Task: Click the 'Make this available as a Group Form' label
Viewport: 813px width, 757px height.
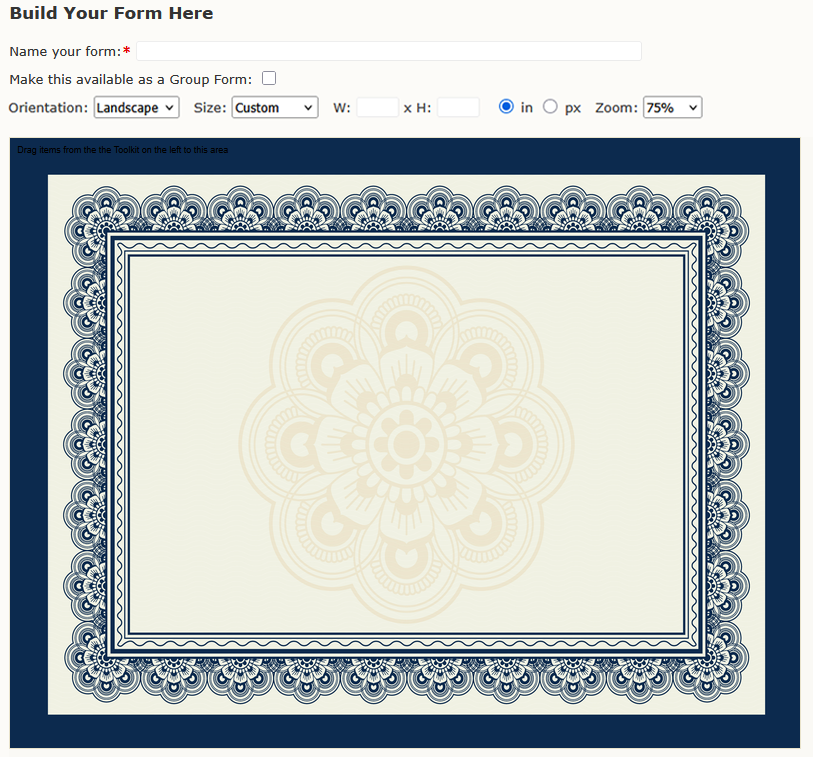Action: pos(131,79)
